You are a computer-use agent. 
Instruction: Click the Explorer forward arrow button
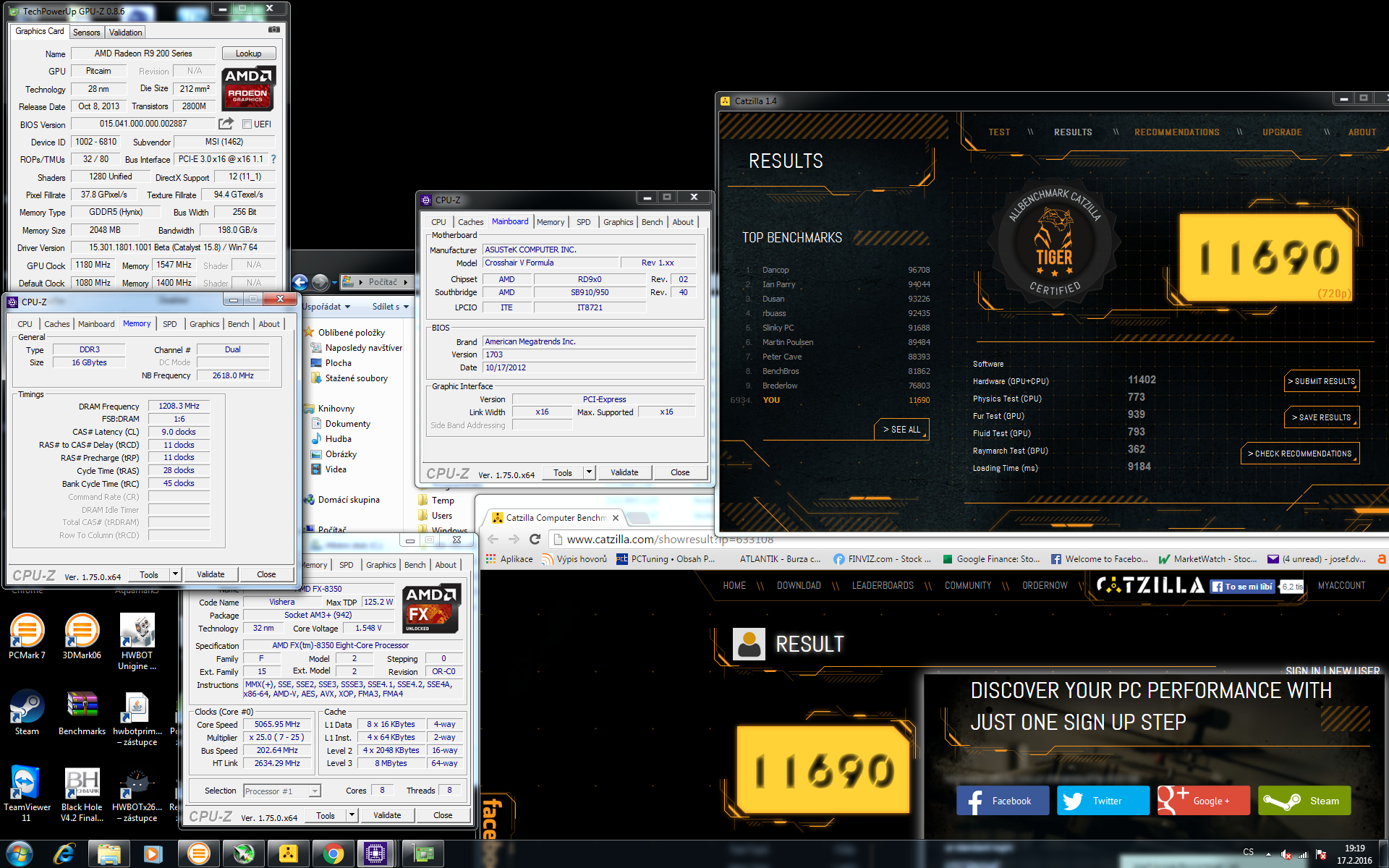coord(320,282)
